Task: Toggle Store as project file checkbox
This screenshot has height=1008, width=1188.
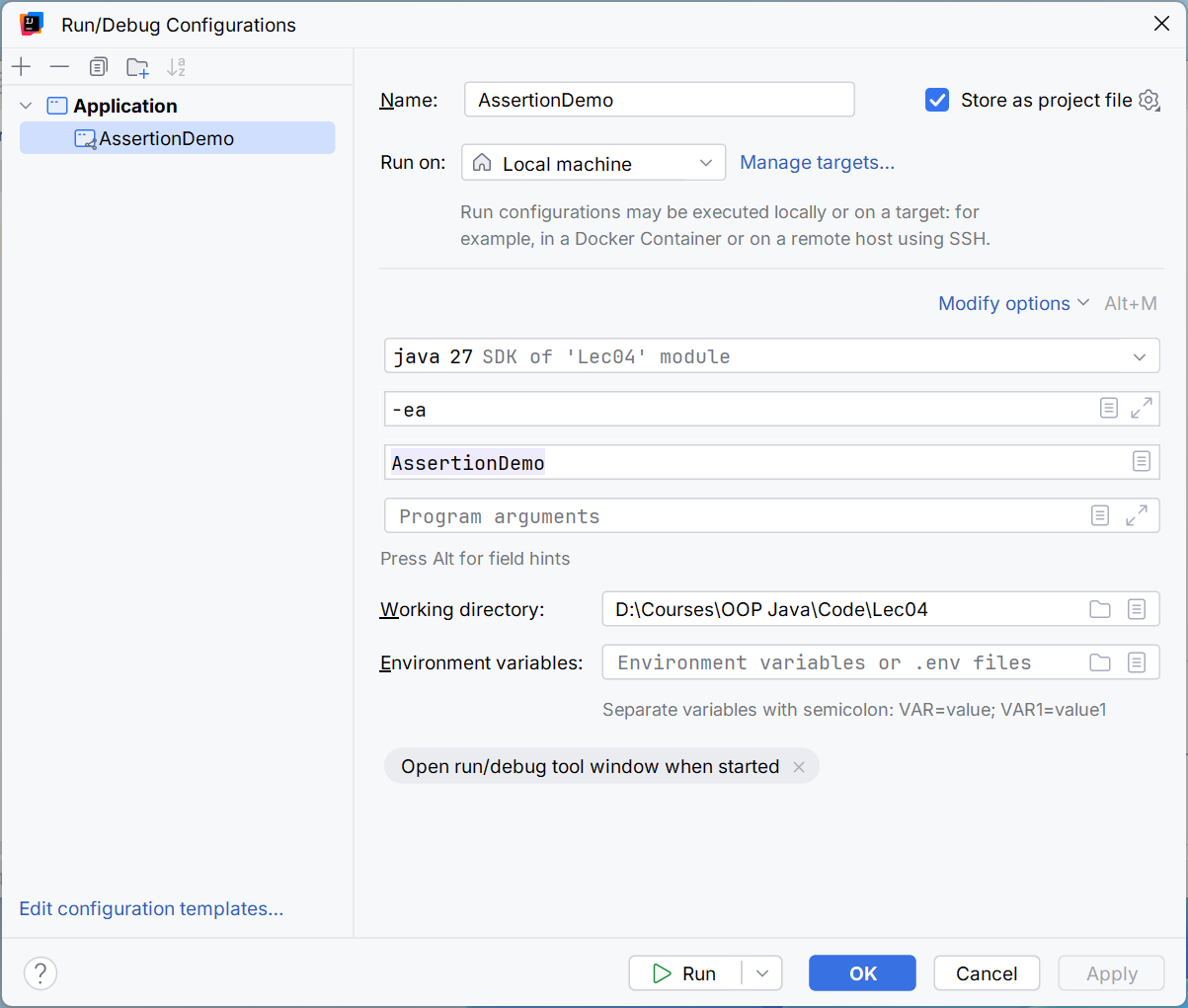Action: (x=937, y=100)
